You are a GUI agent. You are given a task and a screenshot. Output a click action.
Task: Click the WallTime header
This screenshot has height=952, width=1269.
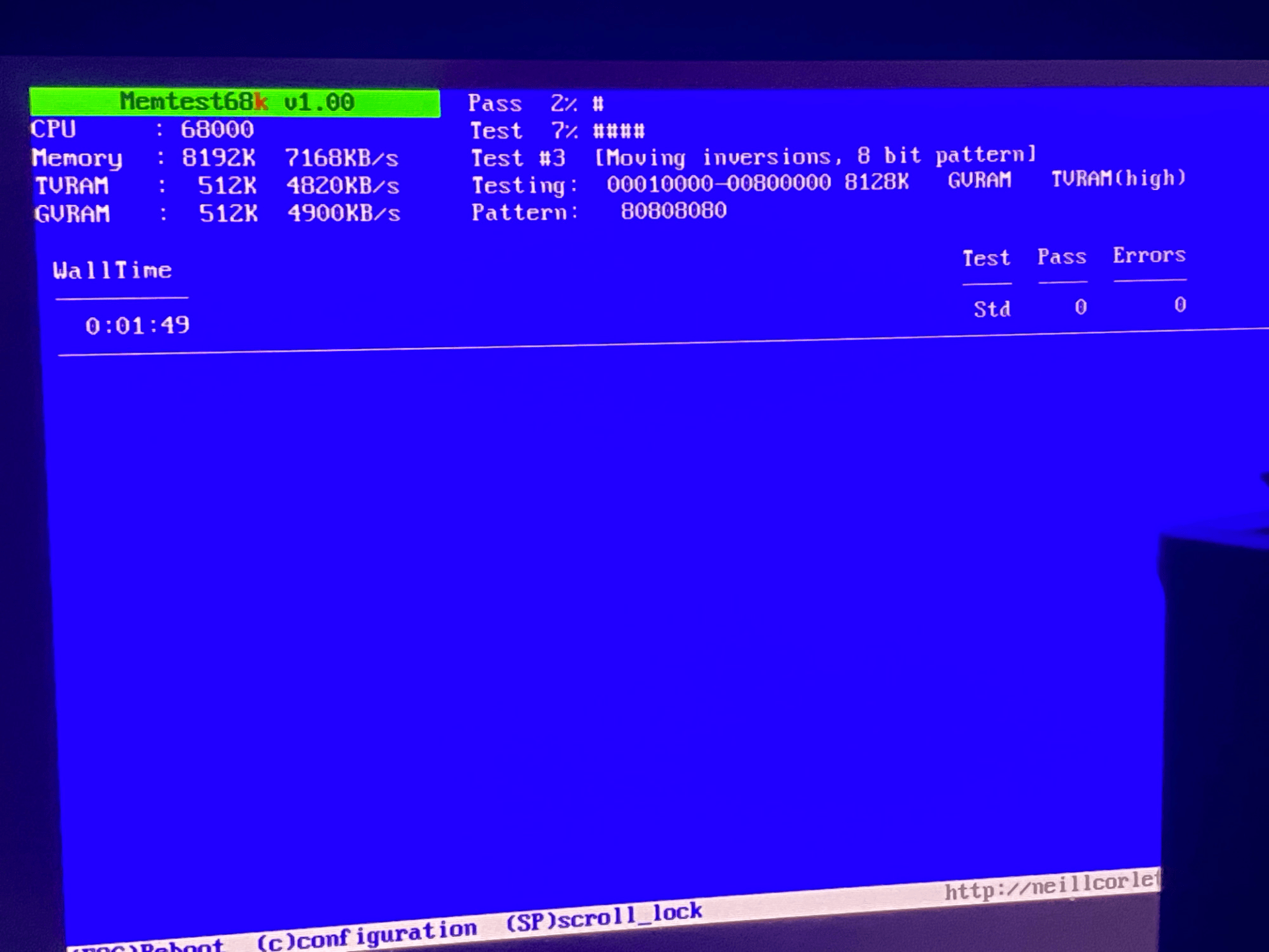click(112, 270)
